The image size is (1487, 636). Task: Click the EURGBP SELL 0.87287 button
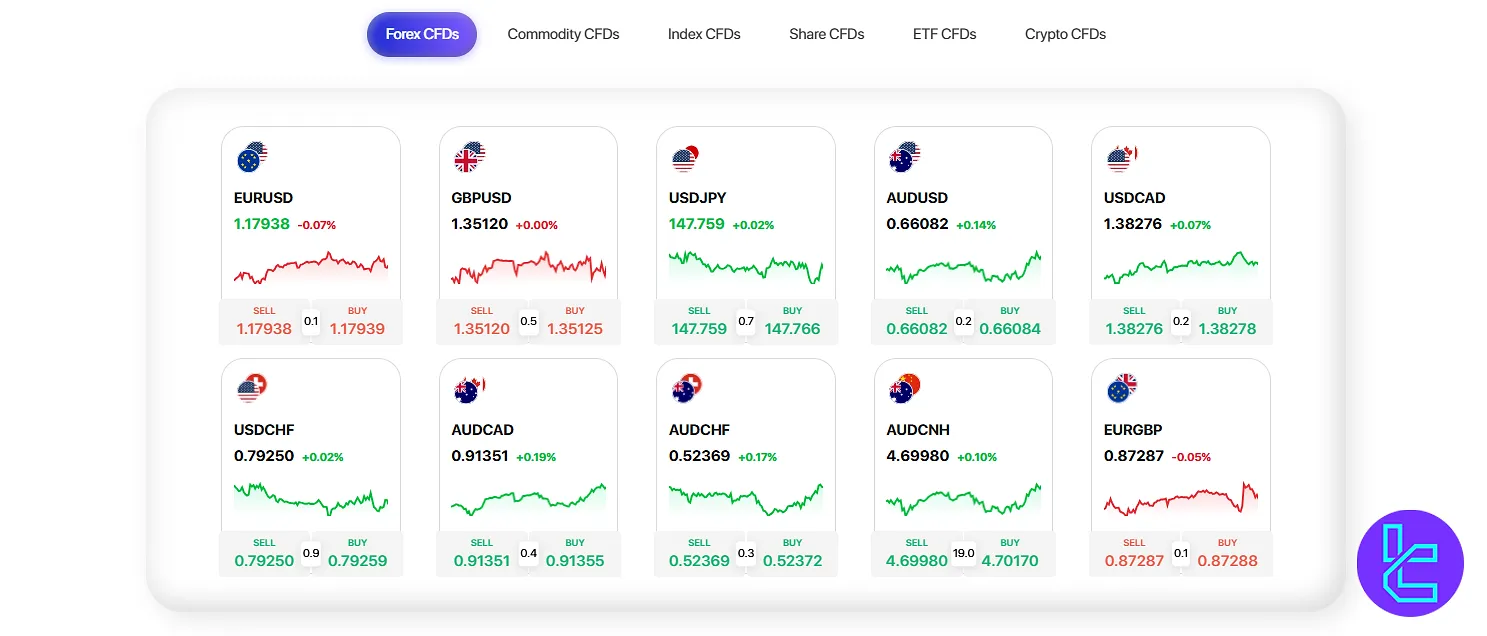click(x=1134, y=554)
